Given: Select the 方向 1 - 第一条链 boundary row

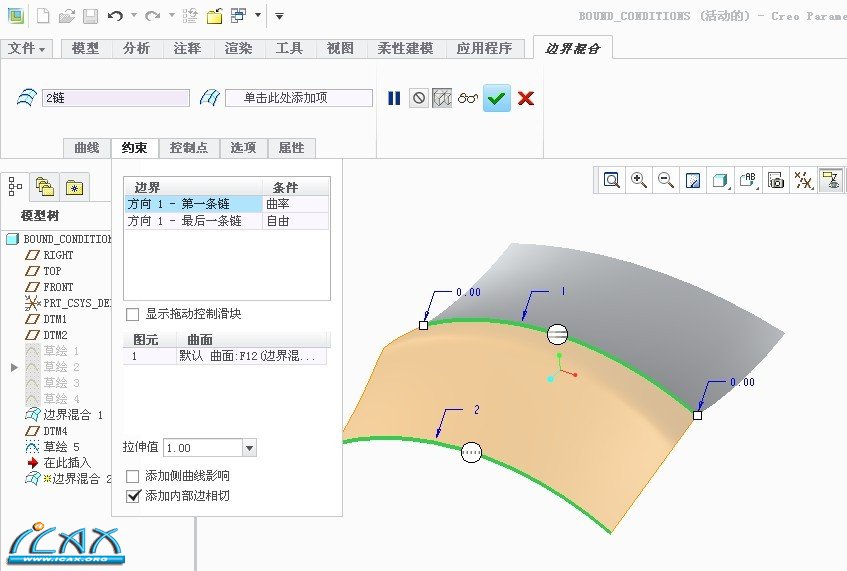Looking at the screenshot, I should point(193,204).
